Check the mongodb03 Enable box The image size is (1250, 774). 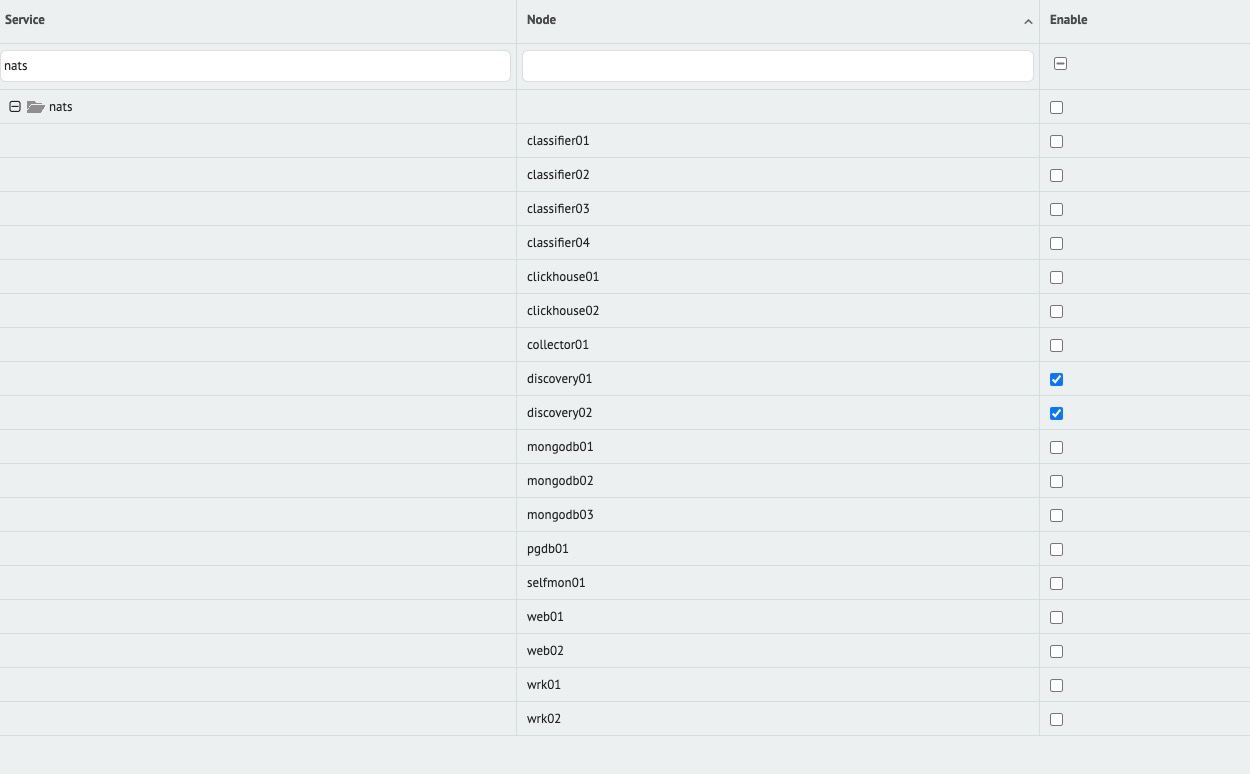click(x=1056, y=515)
